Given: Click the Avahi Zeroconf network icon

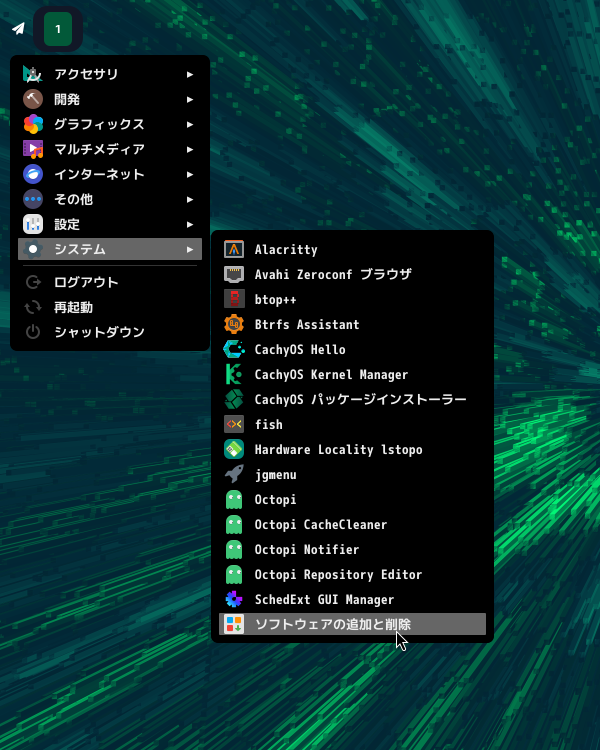Looking at the screenshot, I should (x=234, y=274).
